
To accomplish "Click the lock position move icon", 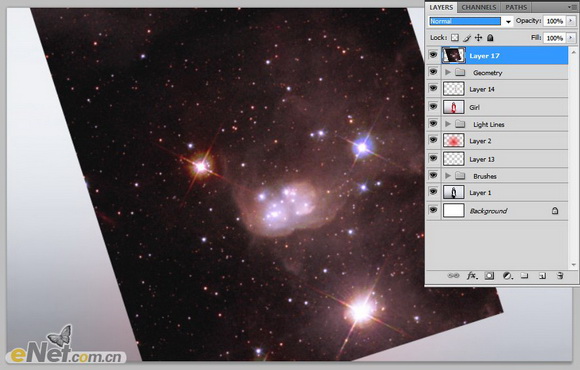I will point(479,38).
